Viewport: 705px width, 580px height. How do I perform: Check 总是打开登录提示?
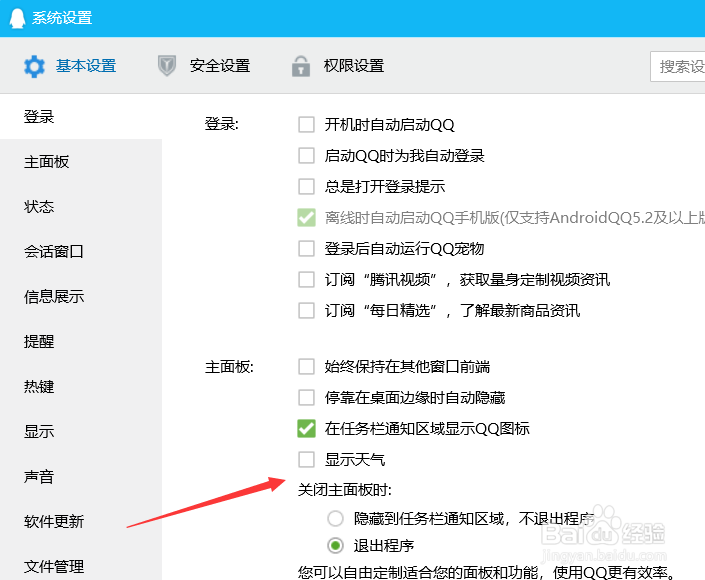click(306, 187)
